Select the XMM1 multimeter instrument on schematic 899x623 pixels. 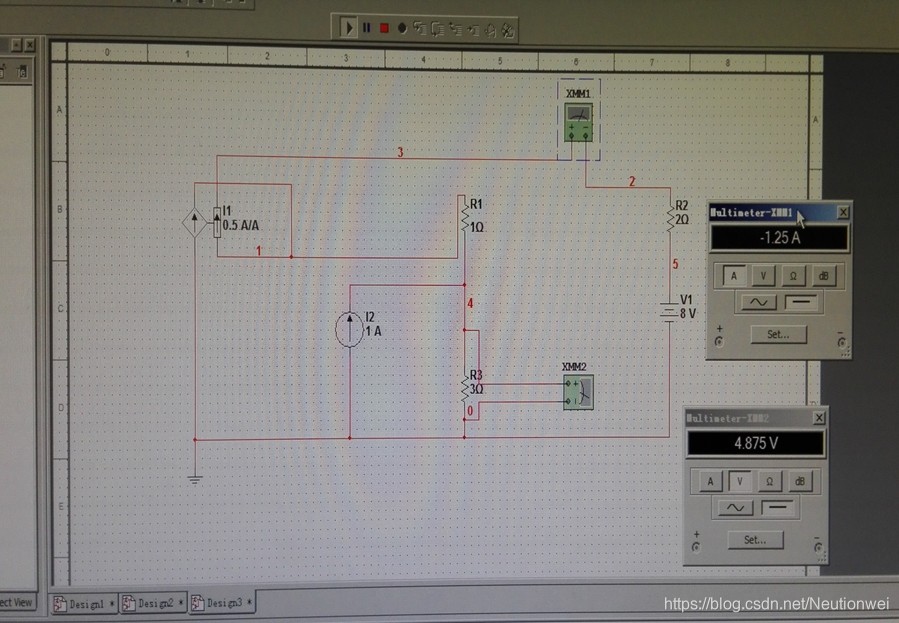coord(578,122)
